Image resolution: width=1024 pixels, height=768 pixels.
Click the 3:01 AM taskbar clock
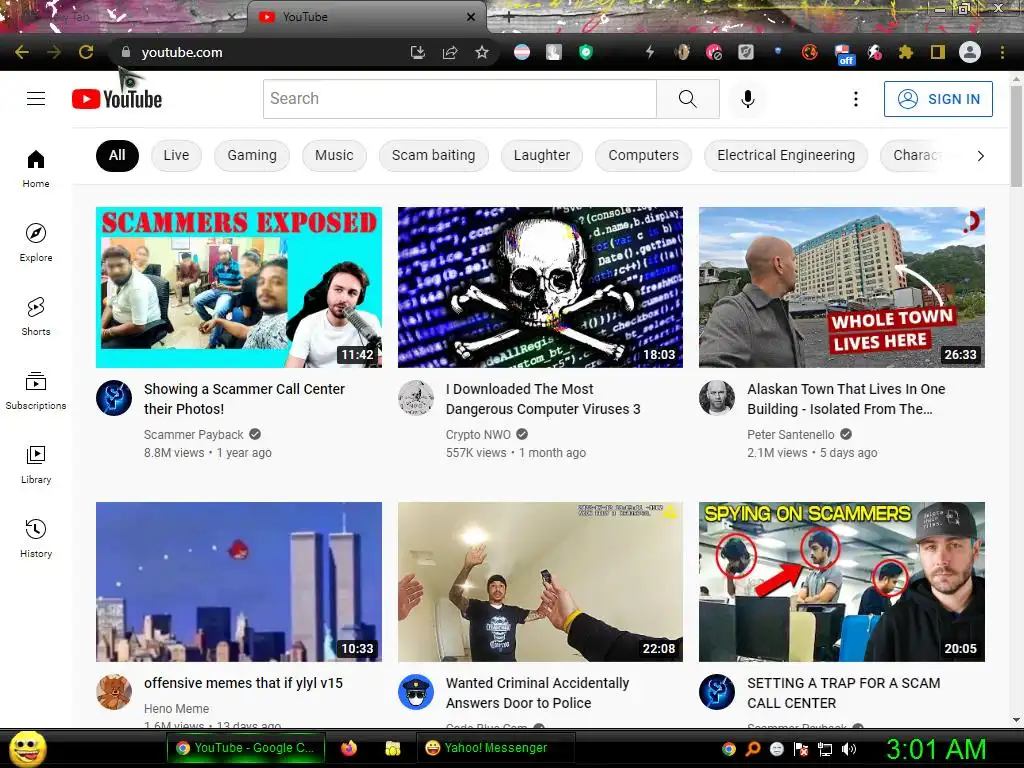click(935, 749)
